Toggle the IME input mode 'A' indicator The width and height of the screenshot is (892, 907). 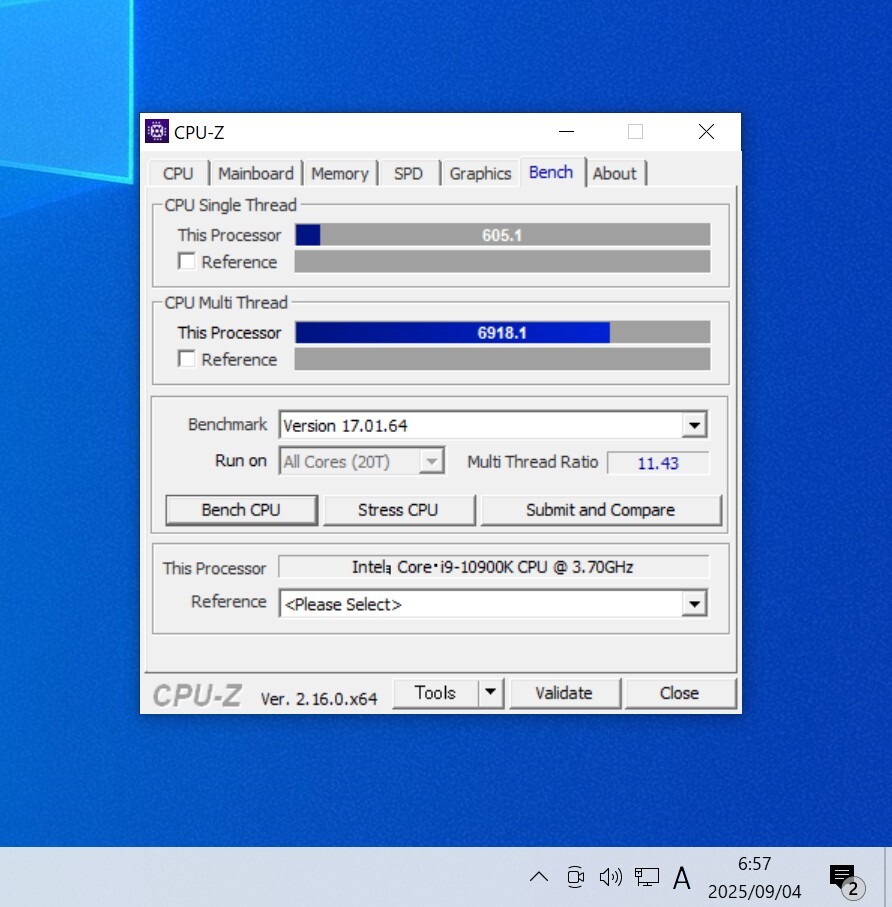(682, 877)
